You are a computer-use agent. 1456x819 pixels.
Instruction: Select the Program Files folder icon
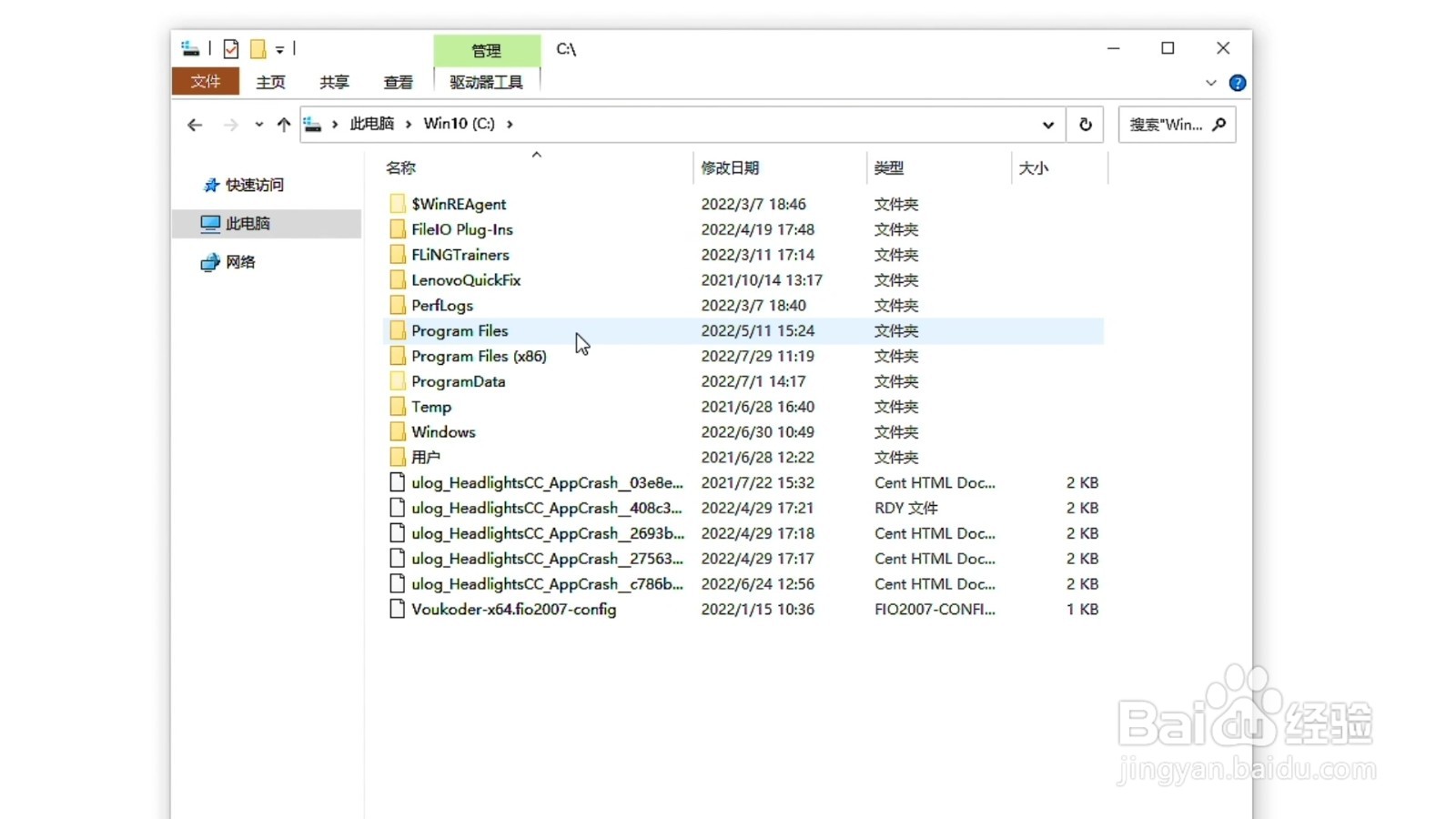point(397,331)
